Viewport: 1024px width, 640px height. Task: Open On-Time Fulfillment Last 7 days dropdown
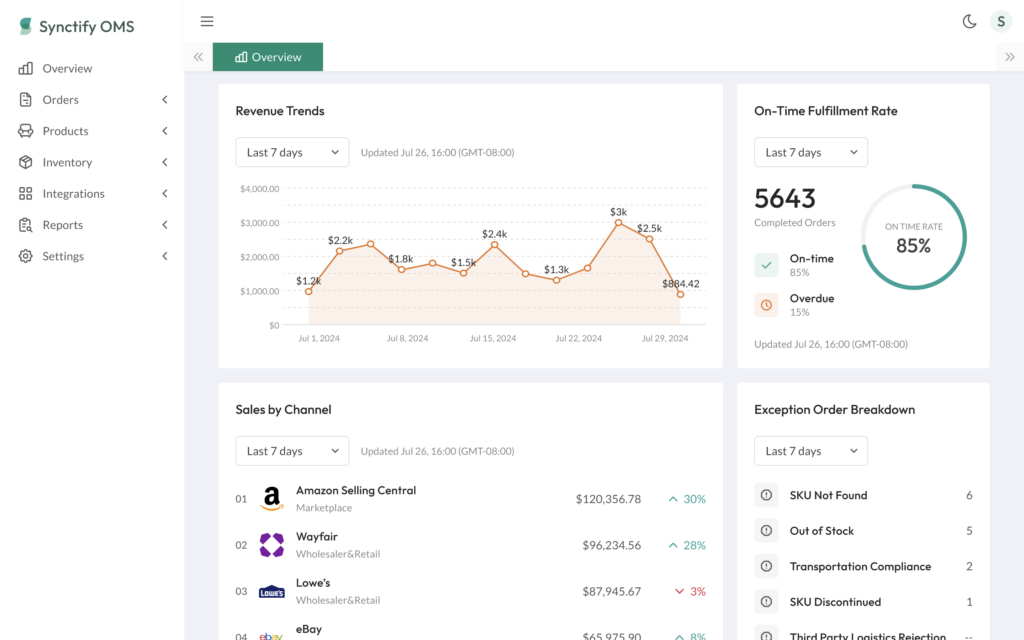tap(810, 152)
